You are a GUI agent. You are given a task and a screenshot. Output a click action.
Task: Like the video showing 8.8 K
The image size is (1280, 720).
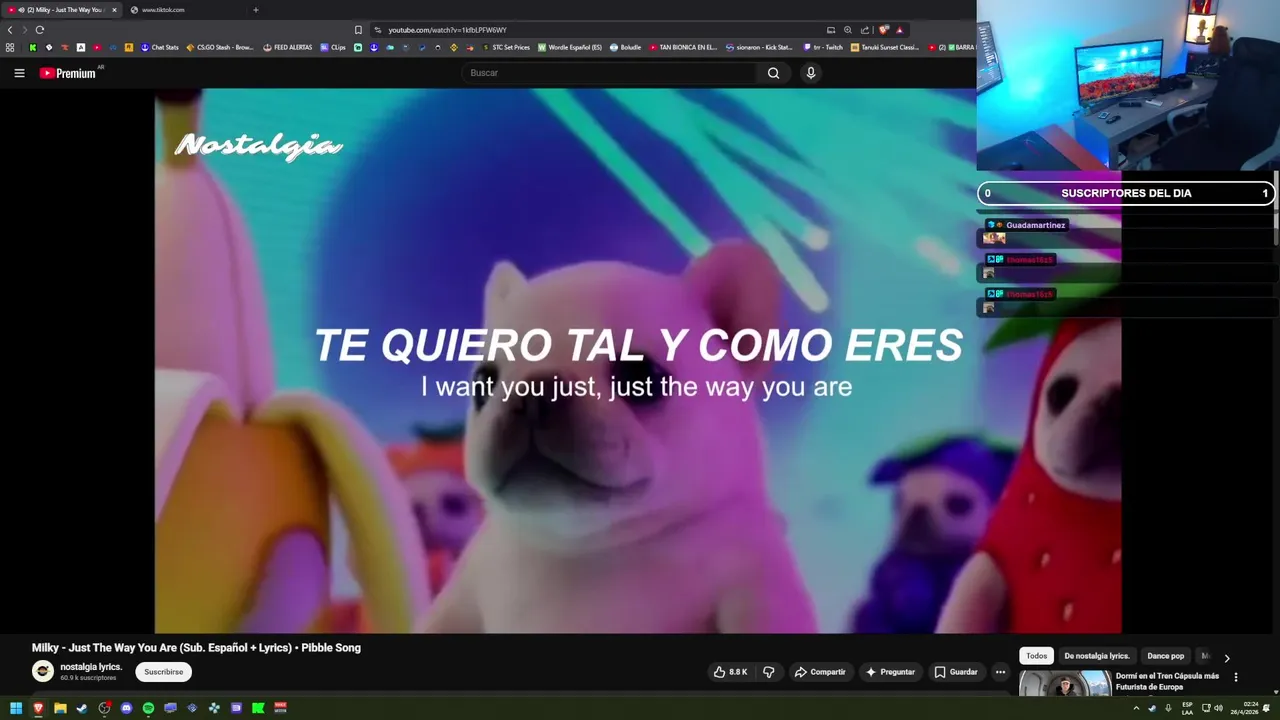click(x=730, y=672)
